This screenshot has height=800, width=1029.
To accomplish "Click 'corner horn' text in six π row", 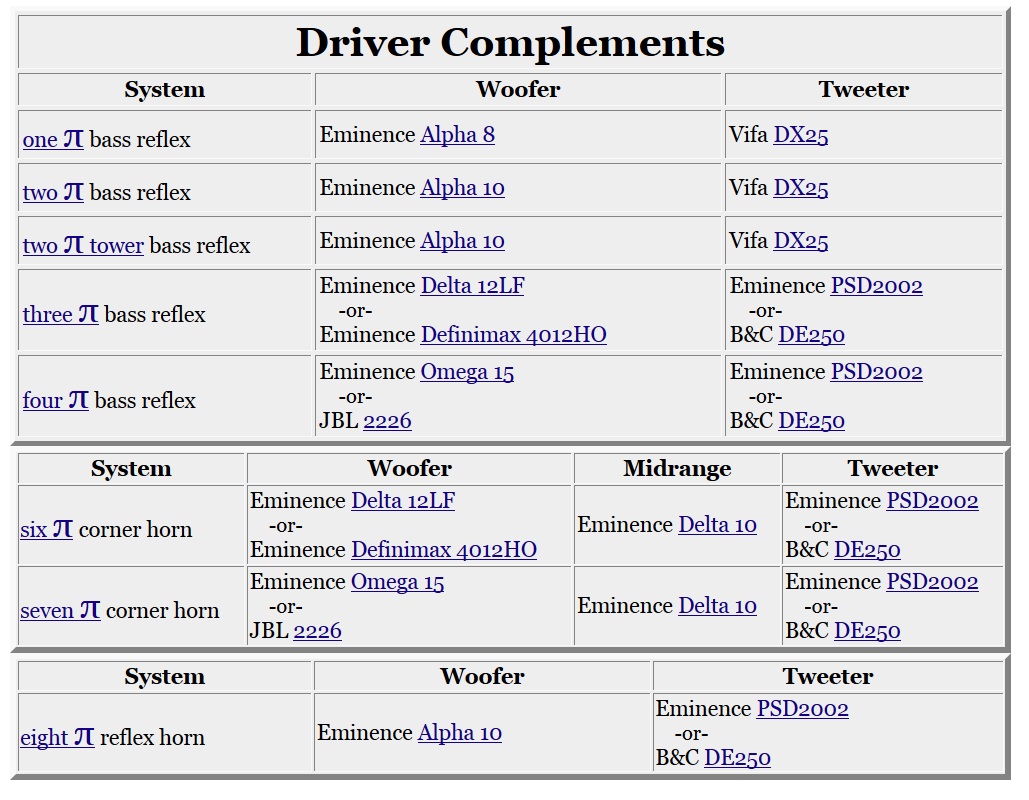I will tap(135, 530).
